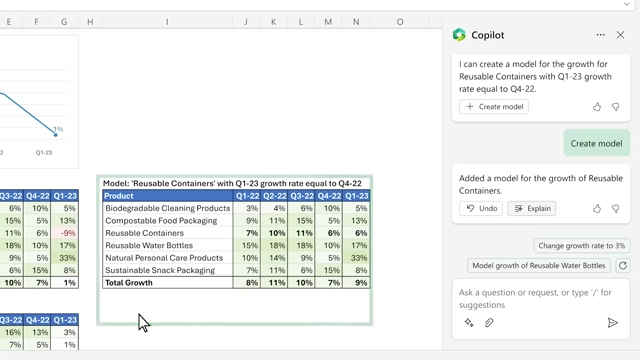Undo the added model

[480, 209]
